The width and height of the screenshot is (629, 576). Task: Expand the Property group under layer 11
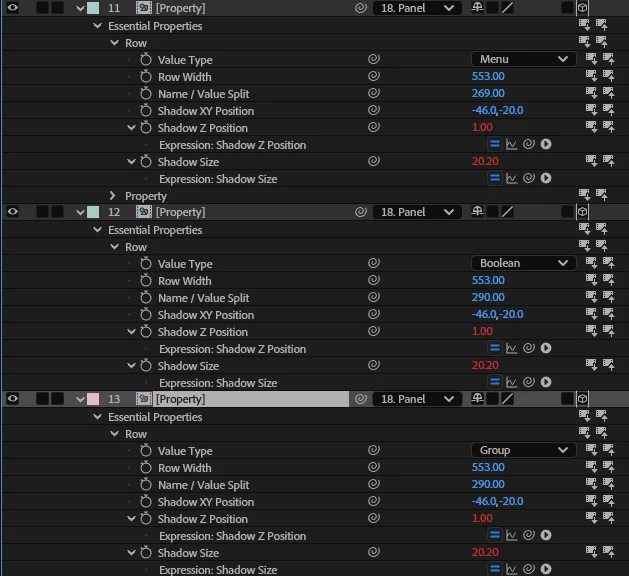click(x=113, y=196)
